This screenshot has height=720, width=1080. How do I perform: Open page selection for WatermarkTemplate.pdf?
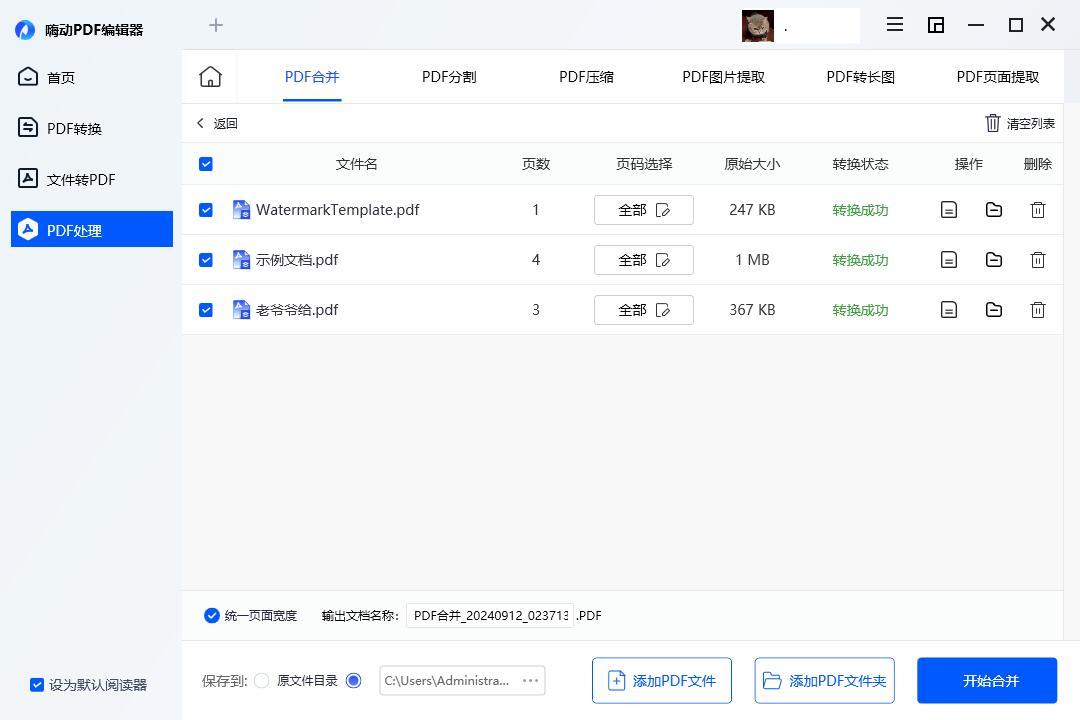[x=643, y=210]
